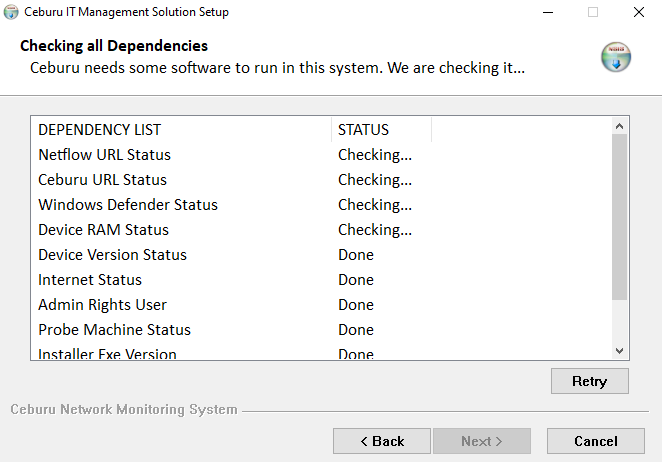Click Checking... status for Windows Defender
This screenshot has height=462, width=662.
[374, 205]
